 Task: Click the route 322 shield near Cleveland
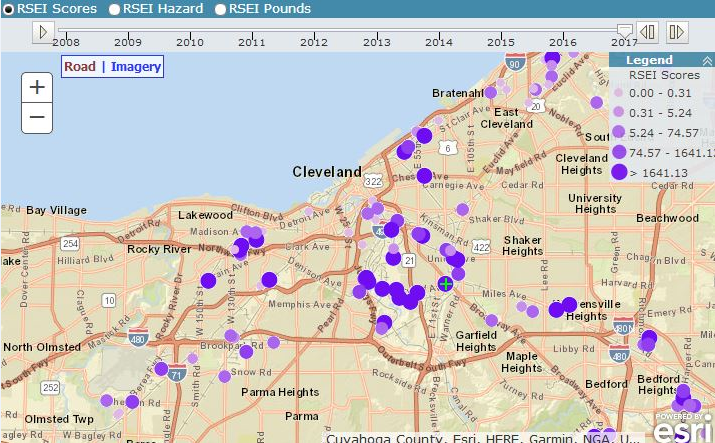(373, 181)
